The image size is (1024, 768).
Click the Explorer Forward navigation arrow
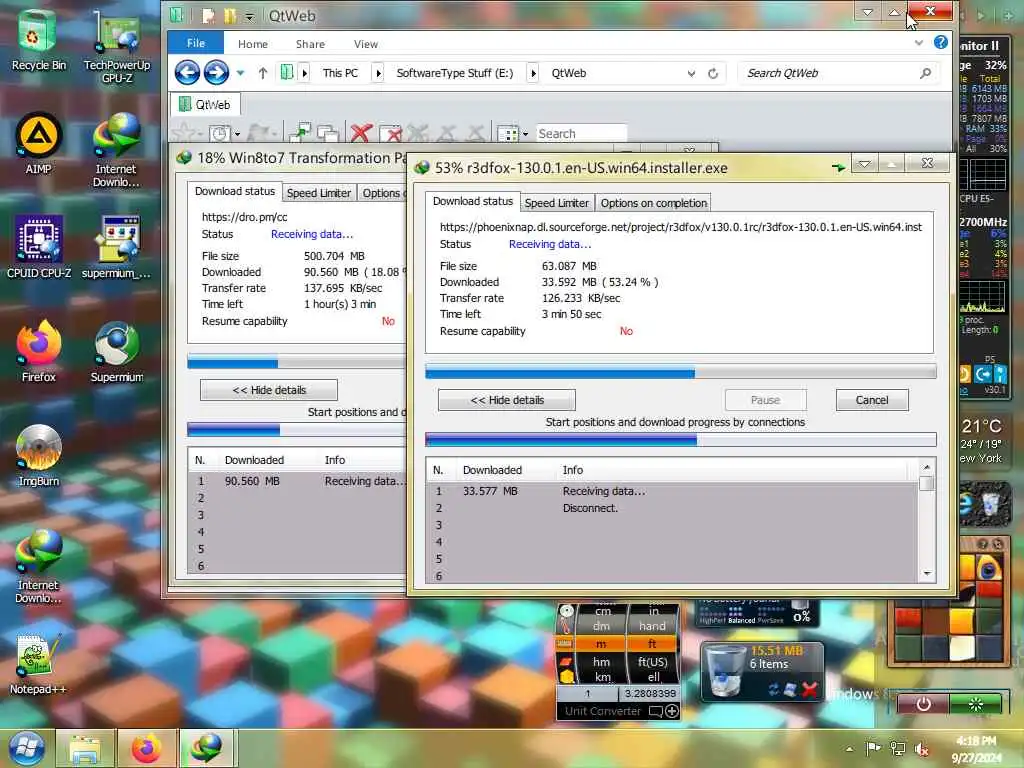[216, 72]
